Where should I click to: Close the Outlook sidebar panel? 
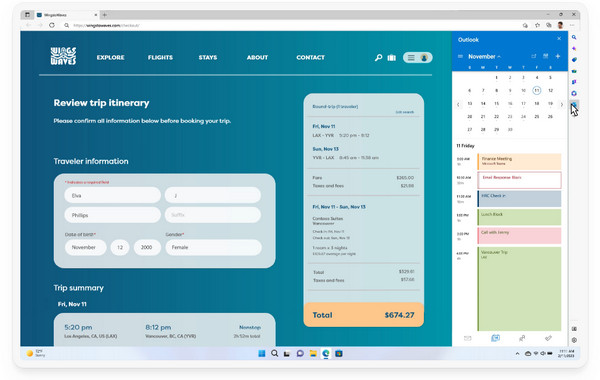click(x=559, y=39)
